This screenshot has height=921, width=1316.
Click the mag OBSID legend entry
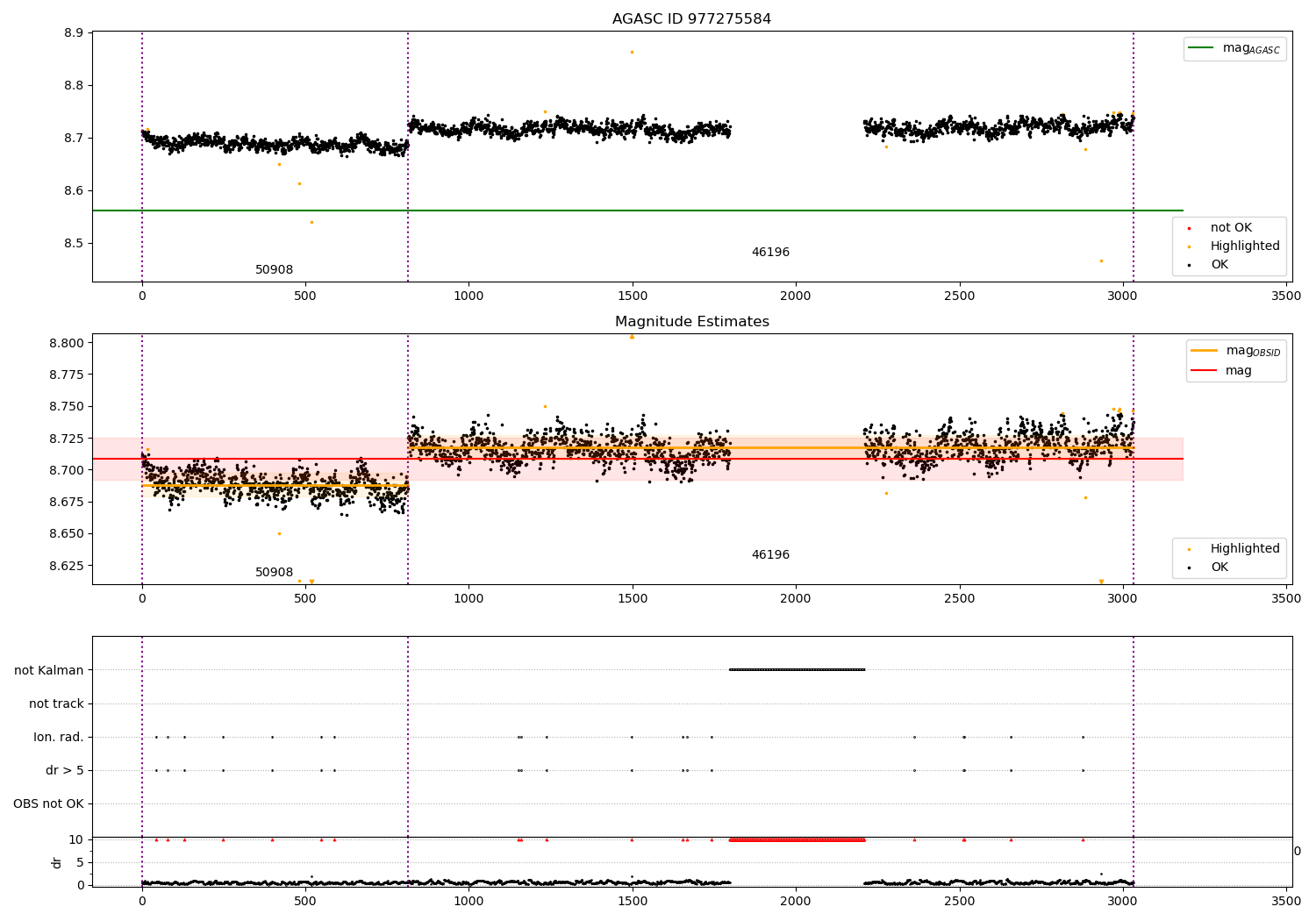(x=1236, y=351)
